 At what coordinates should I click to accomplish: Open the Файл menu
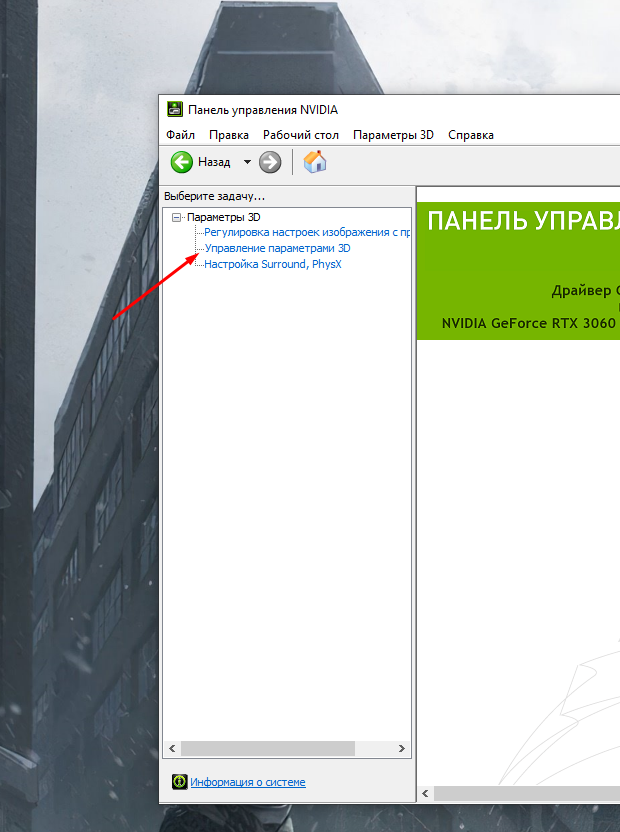(x=180, y=135)
